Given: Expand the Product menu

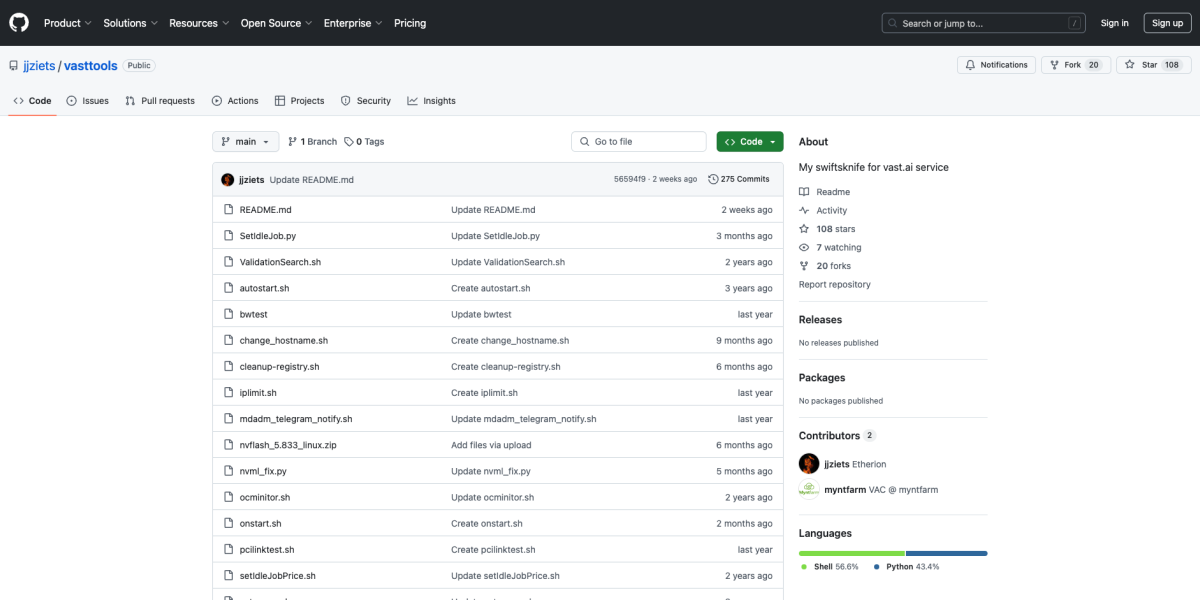Looking at the screenshot, I should click(67, 23).
